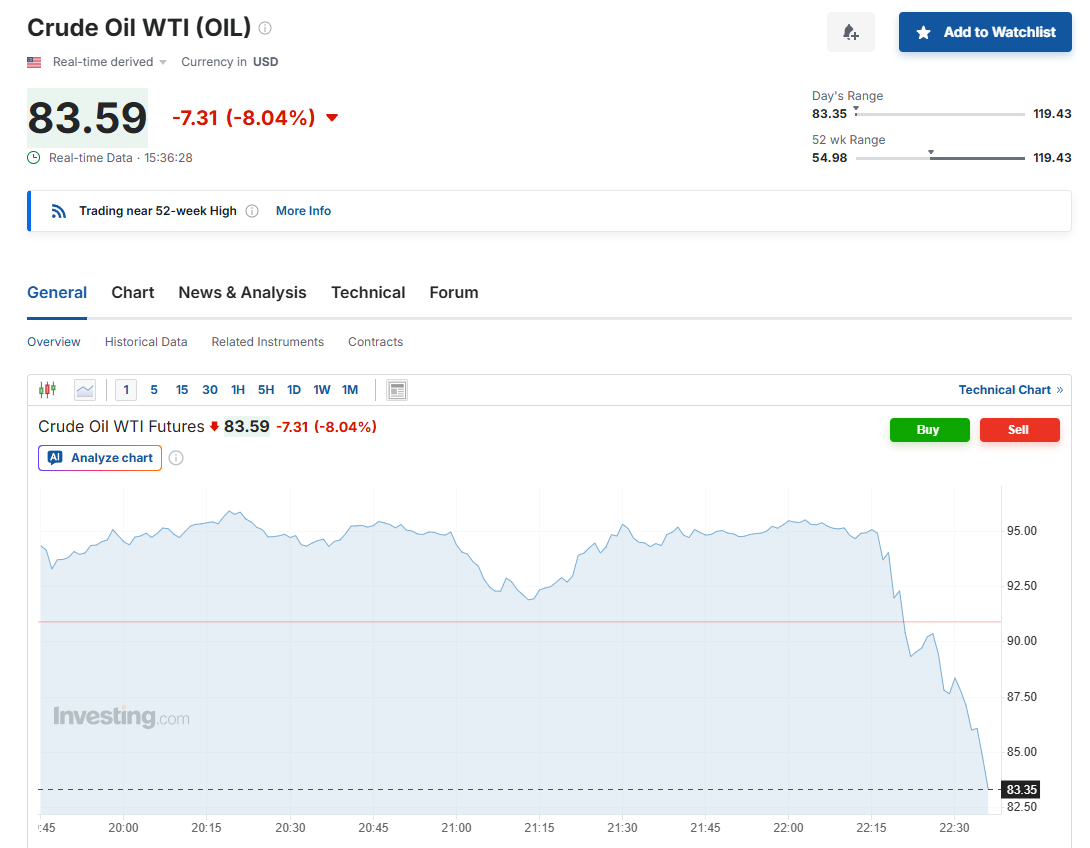Open the Forum tab
The height and width of the screenshot is (848, 1090).
tap(454, 293)
